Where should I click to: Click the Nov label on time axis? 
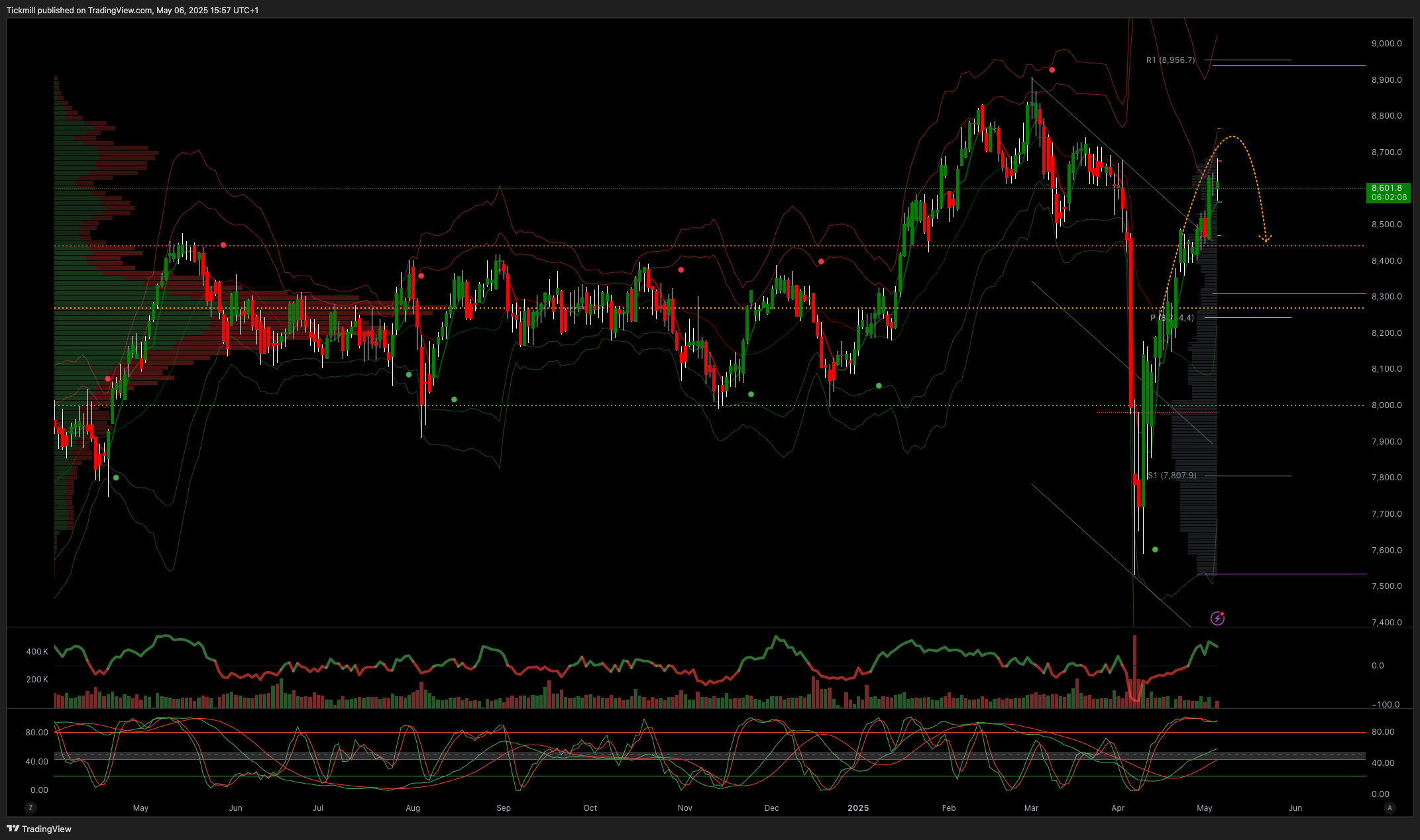685,808
